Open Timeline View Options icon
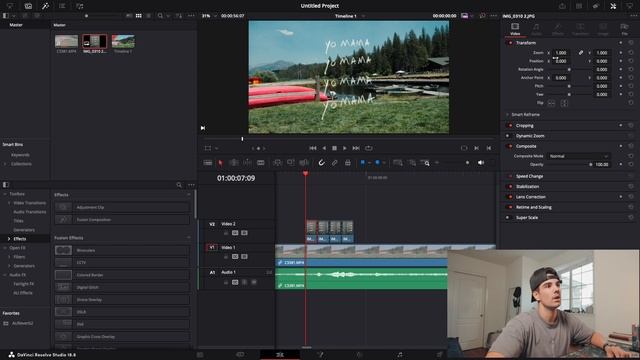Image resolution: width=640 pixels, height=360 pixels. pos(208,163)
